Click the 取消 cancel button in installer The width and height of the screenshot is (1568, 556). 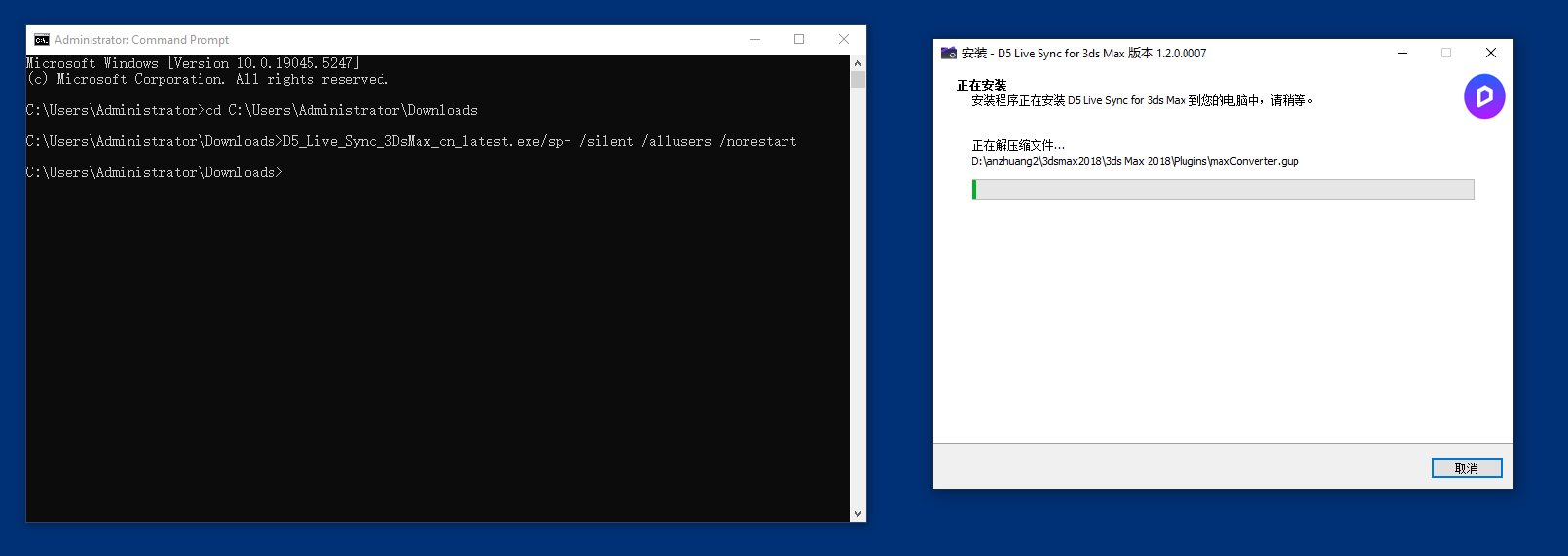coord(1467,468)
